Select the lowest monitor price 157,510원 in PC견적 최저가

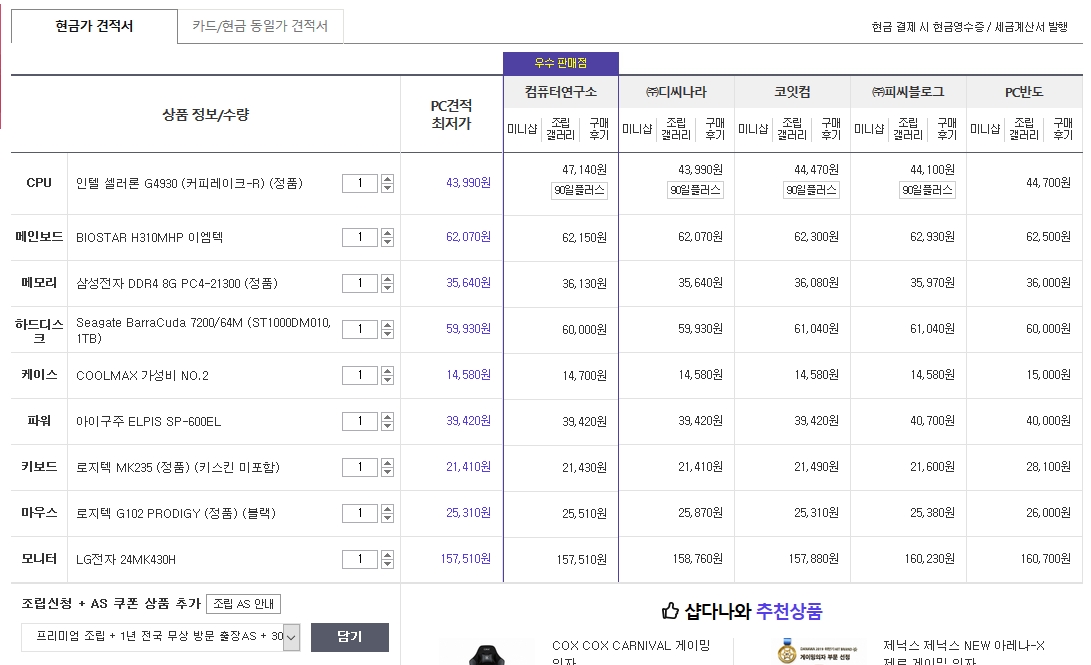[x=465, y=559]
